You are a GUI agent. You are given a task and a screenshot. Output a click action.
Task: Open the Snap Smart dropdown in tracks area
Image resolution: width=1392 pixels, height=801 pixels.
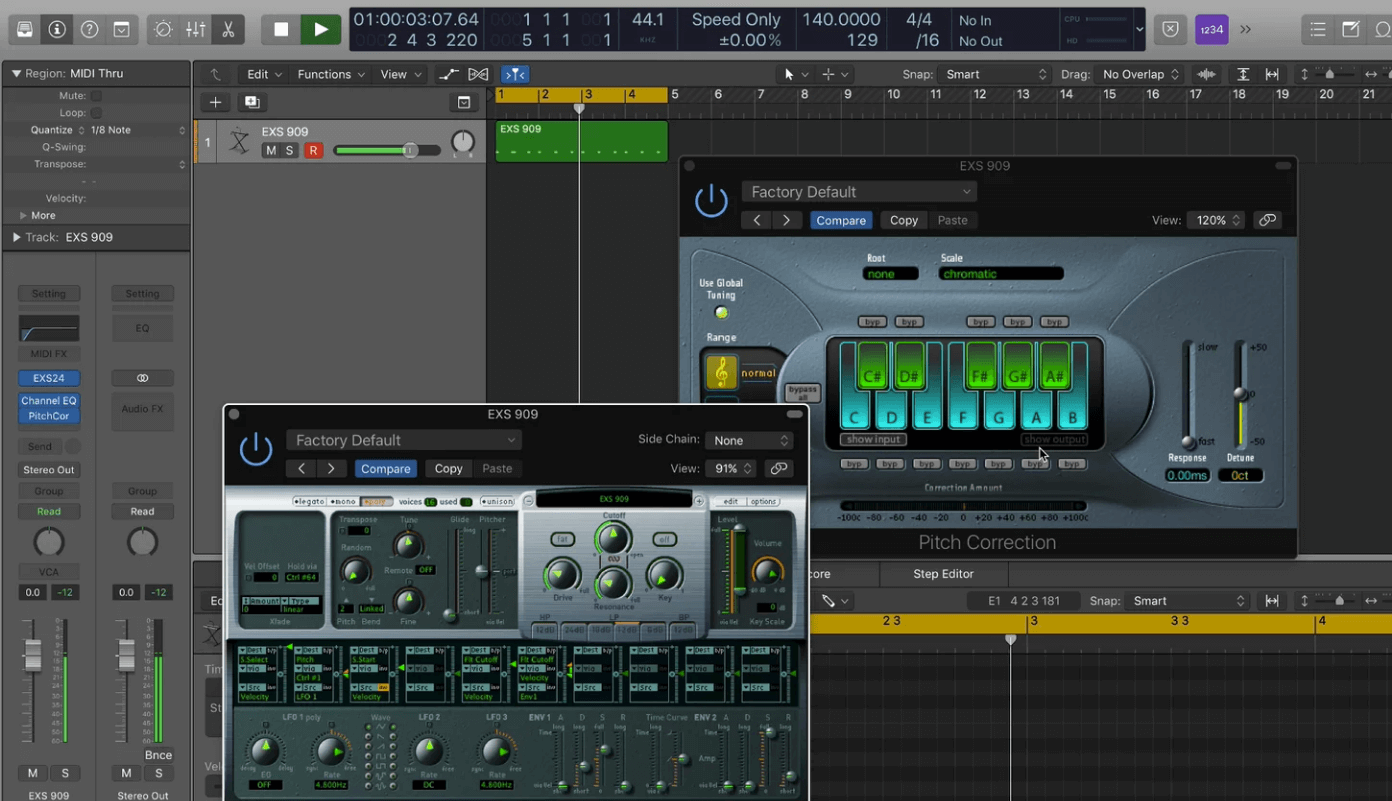coord(994,74)
